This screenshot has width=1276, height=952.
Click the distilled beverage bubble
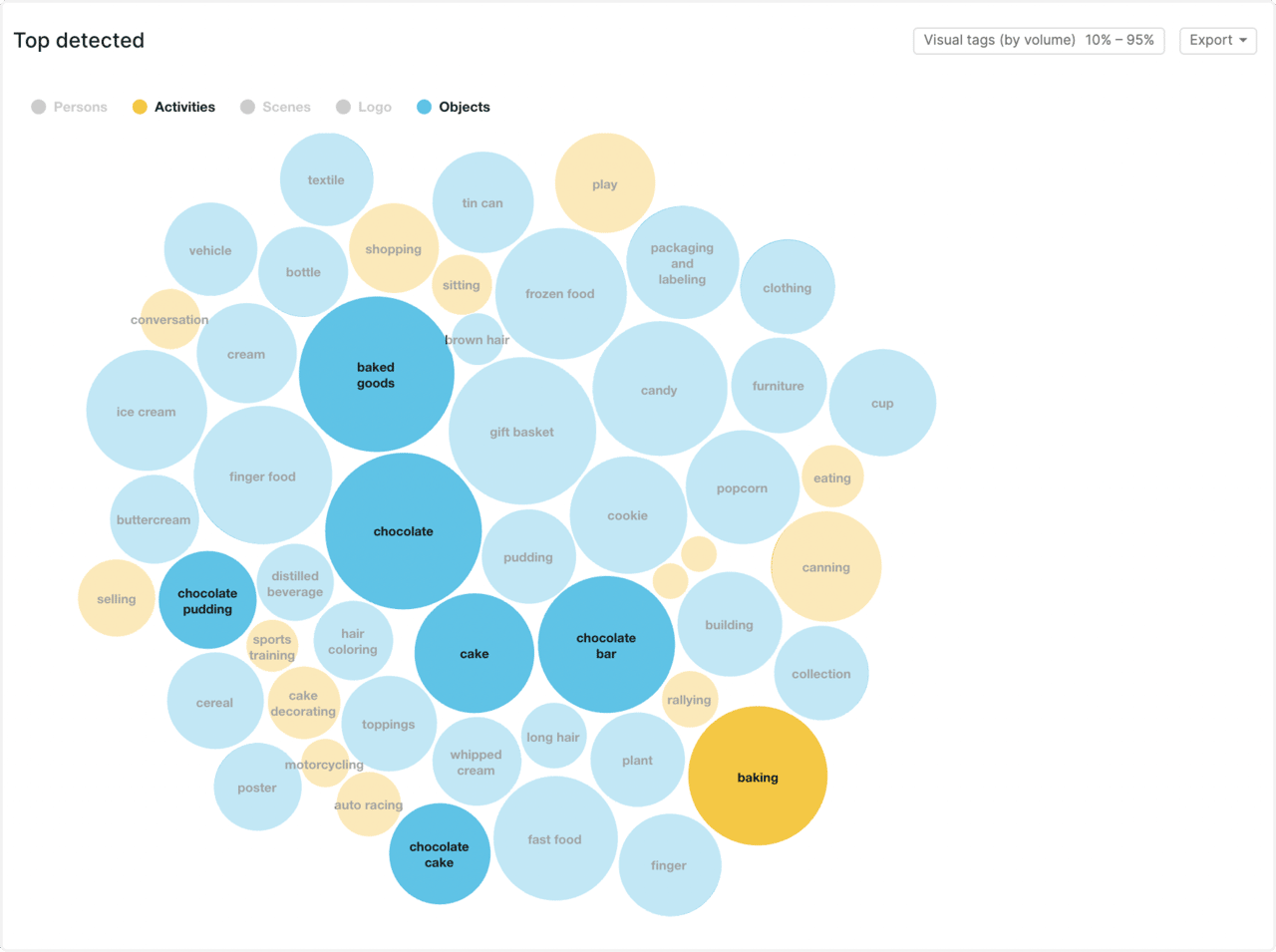[295, 583]
